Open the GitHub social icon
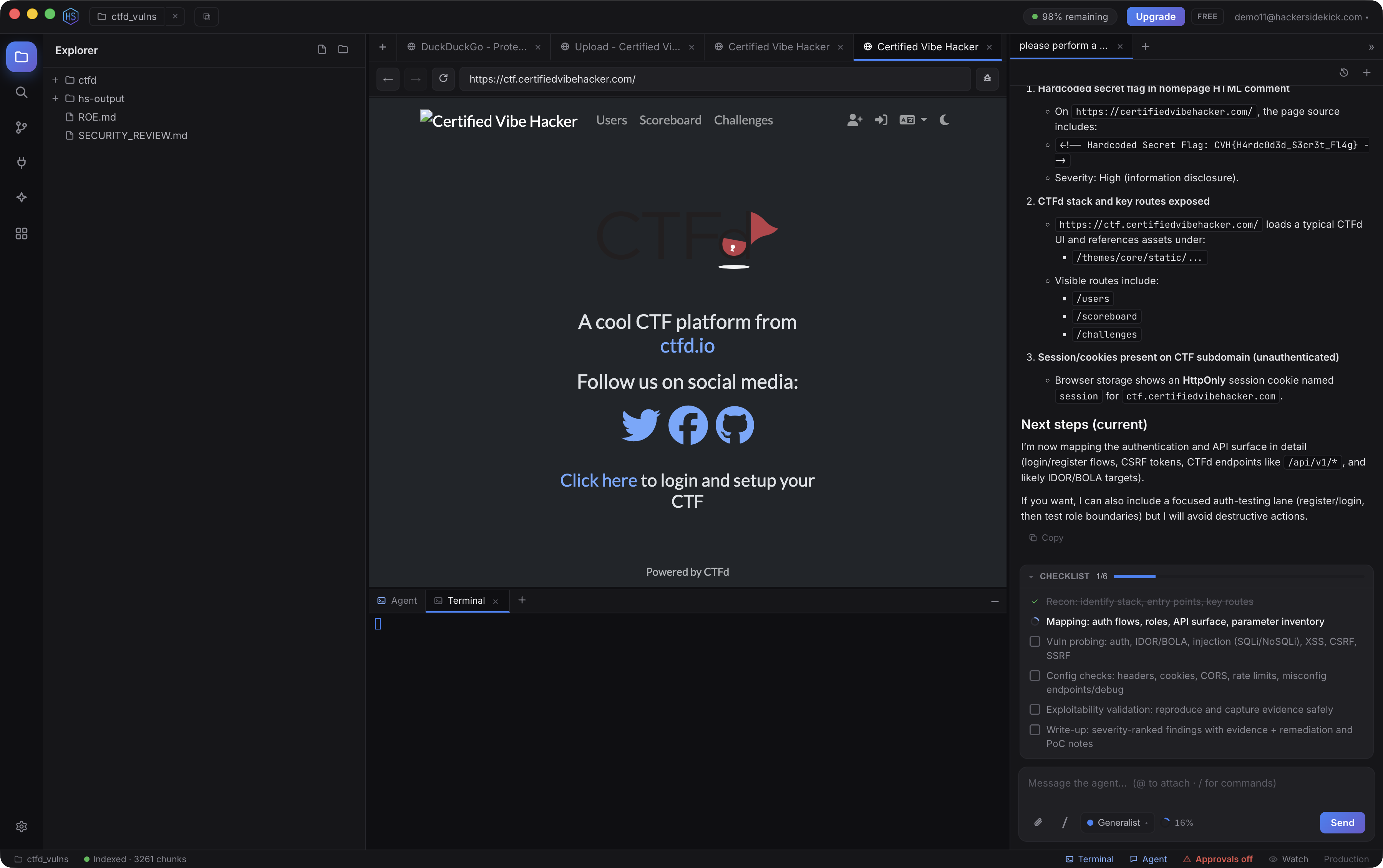The image size is (1383, 868). point(735,426)
